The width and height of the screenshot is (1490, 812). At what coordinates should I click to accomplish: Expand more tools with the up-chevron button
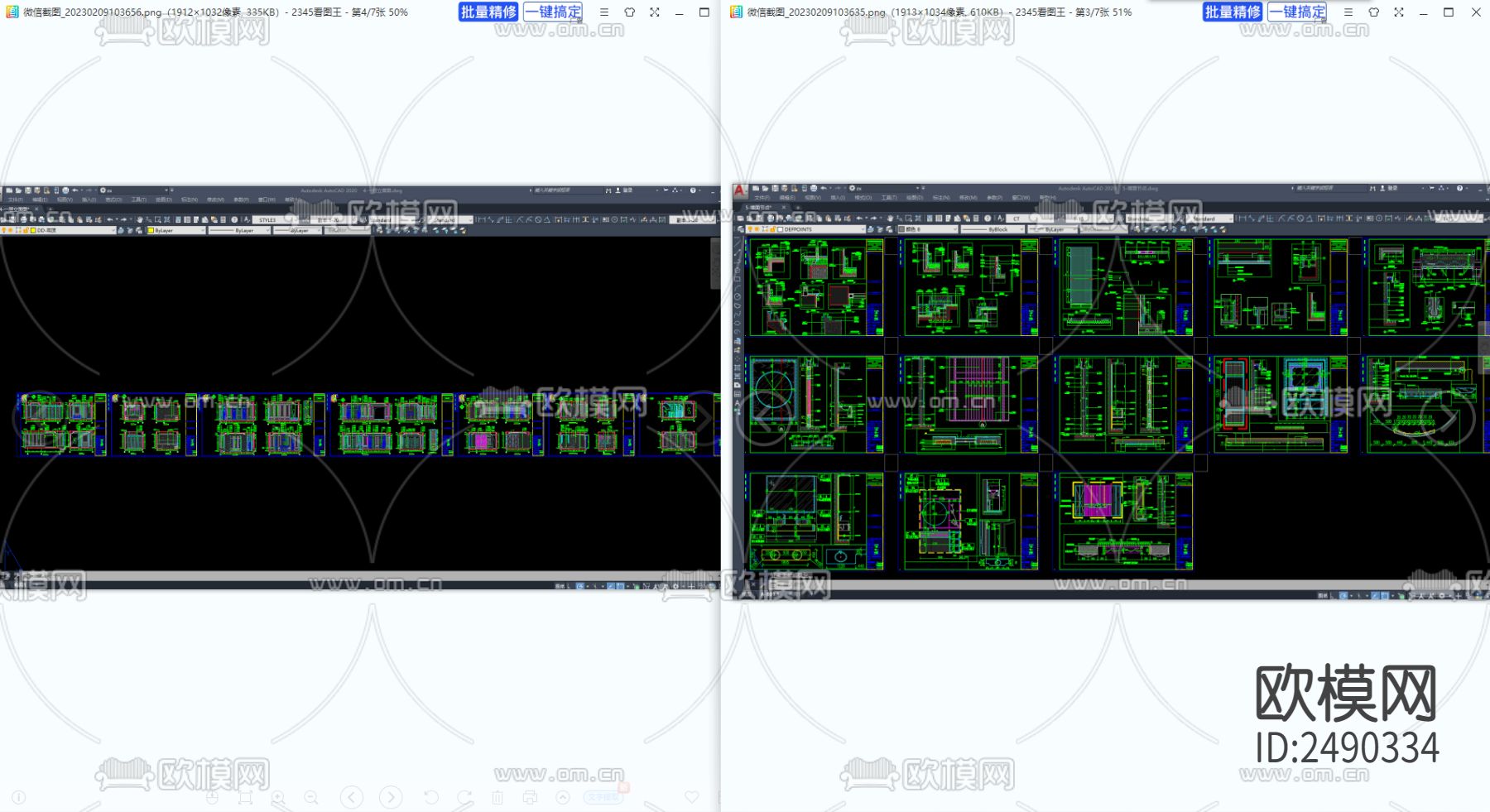click(x=563, y=797)
